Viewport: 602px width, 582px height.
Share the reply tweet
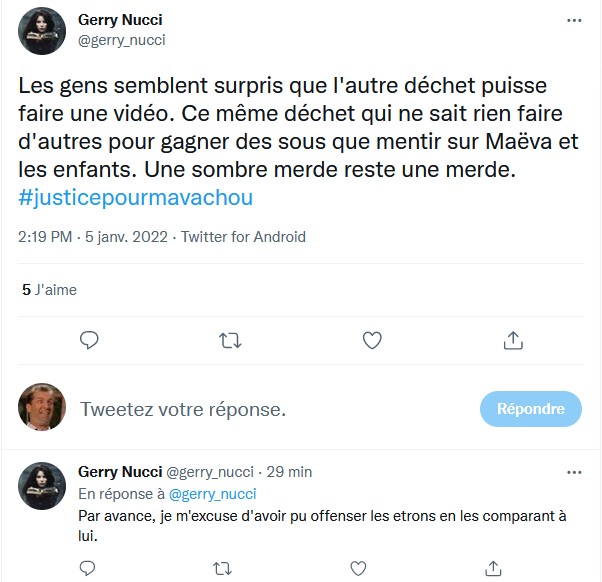click(492, 568)
